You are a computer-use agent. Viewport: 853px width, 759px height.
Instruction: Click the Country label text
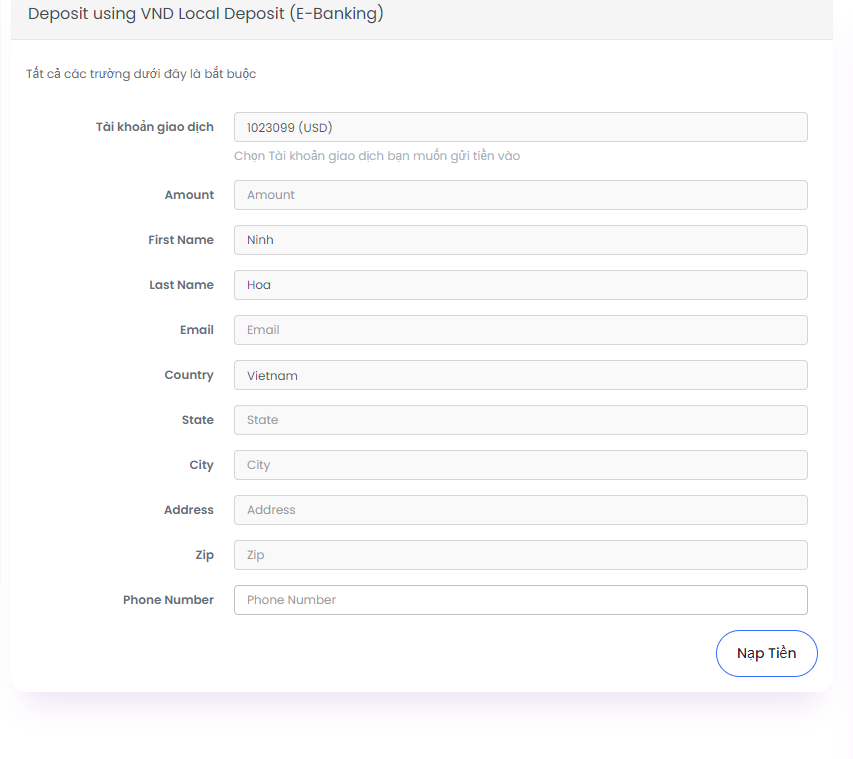189,375
